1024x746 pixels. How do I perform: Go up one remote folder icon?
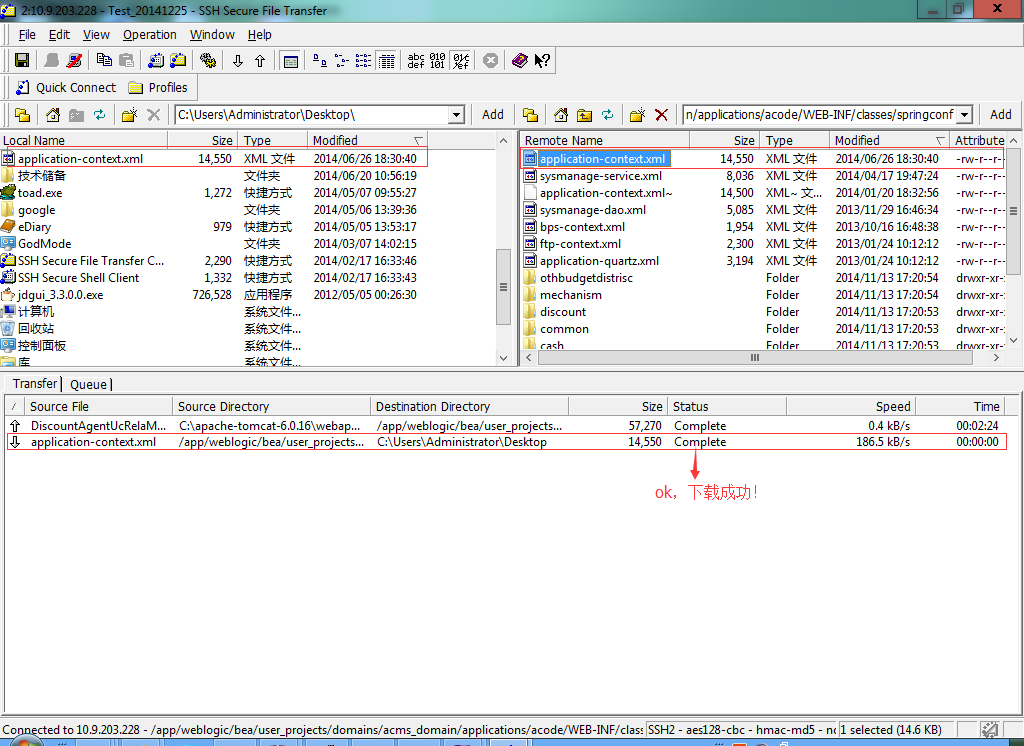tap(584, 115)
